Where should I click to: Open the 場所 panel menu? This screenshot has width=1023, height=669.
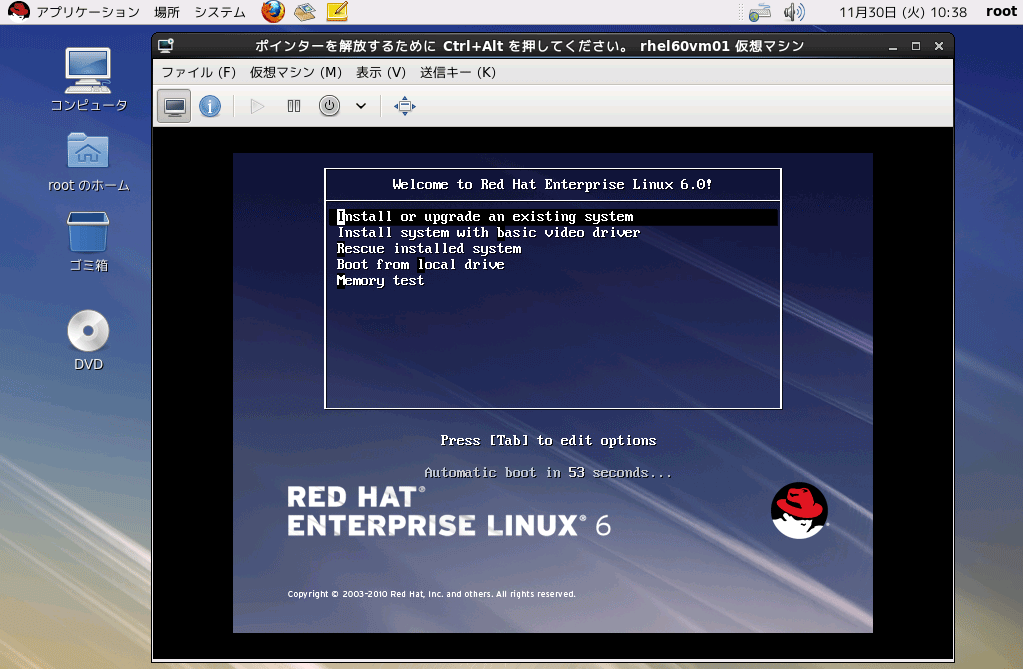(167, 12)
